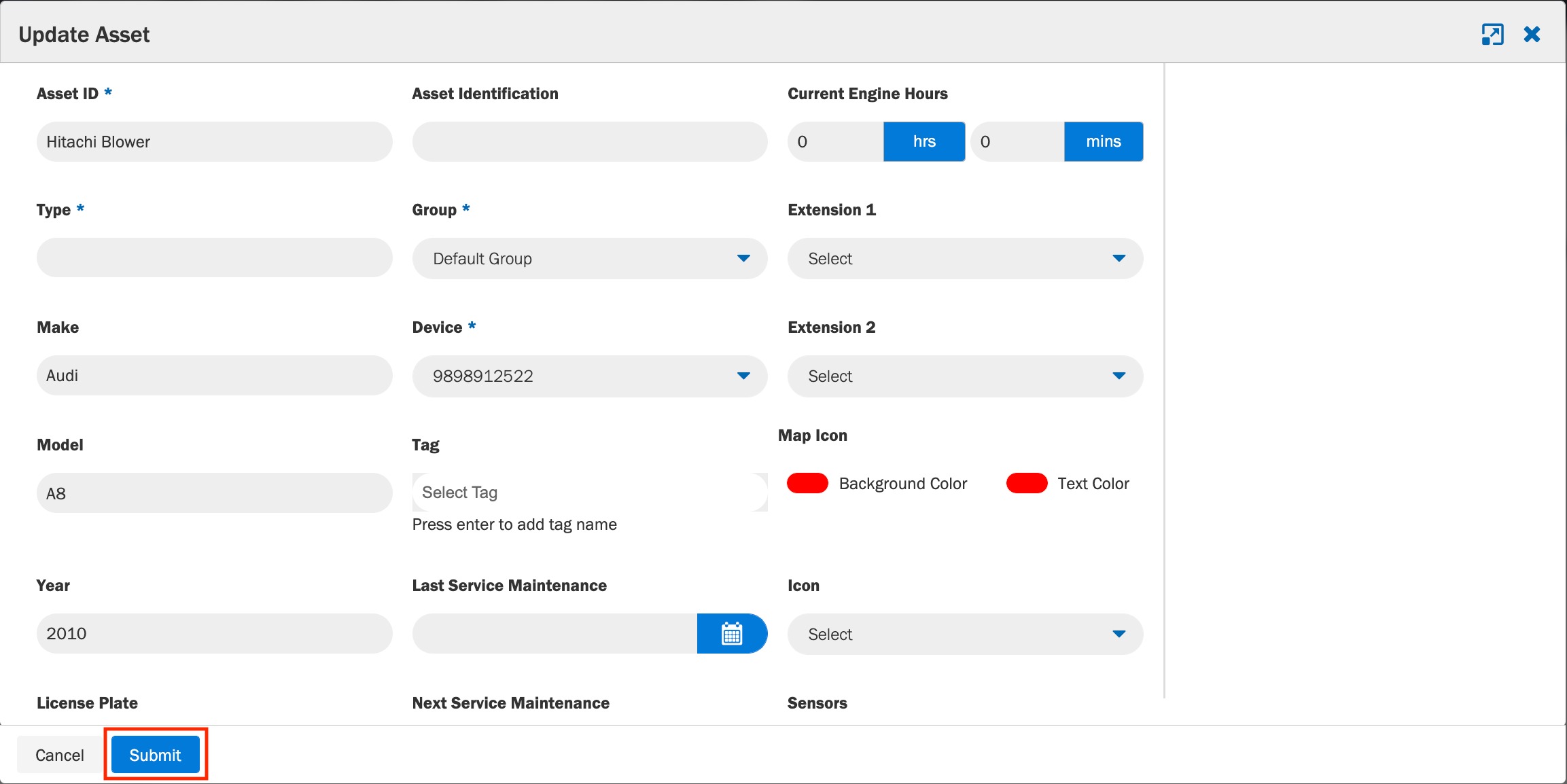1567x784 pixels.
Task: Click the 'License Plate' label
Action: coord(87,703)
